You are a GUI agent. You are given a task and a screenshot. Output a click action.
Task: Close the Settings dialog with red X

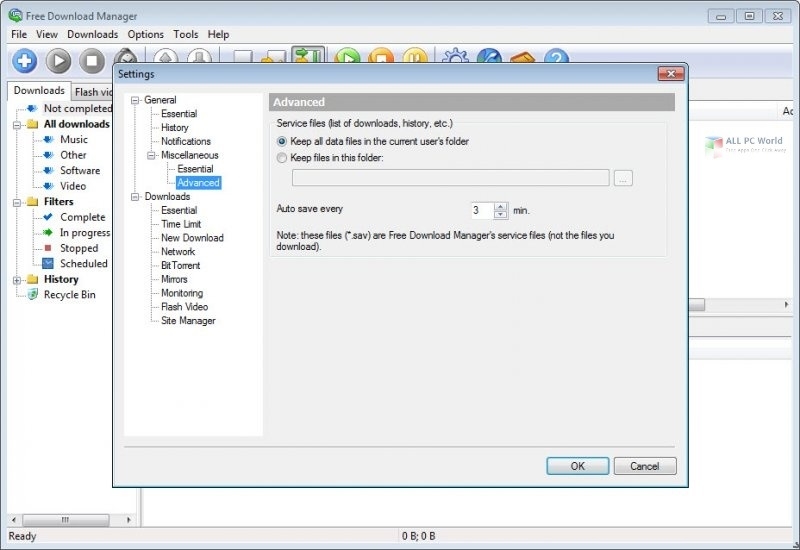(670, 73)
